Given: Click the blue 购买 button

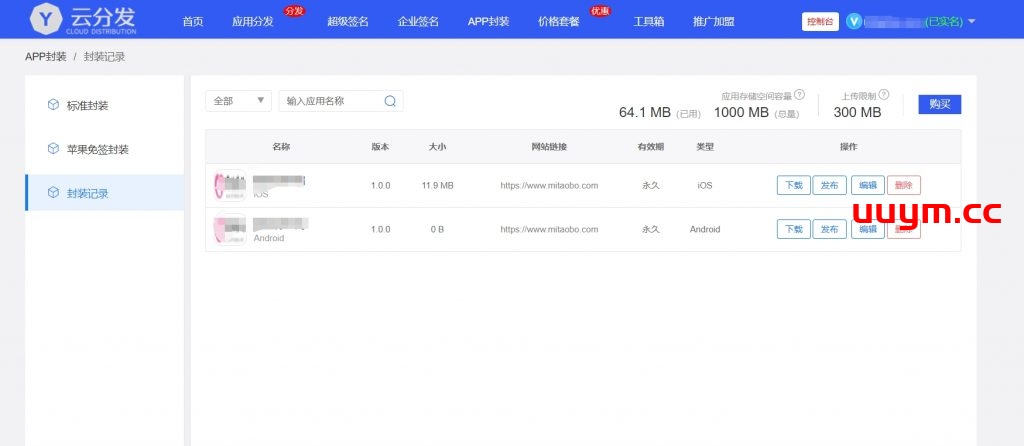Looking at the screenshot, I should (x=939, y=104).
